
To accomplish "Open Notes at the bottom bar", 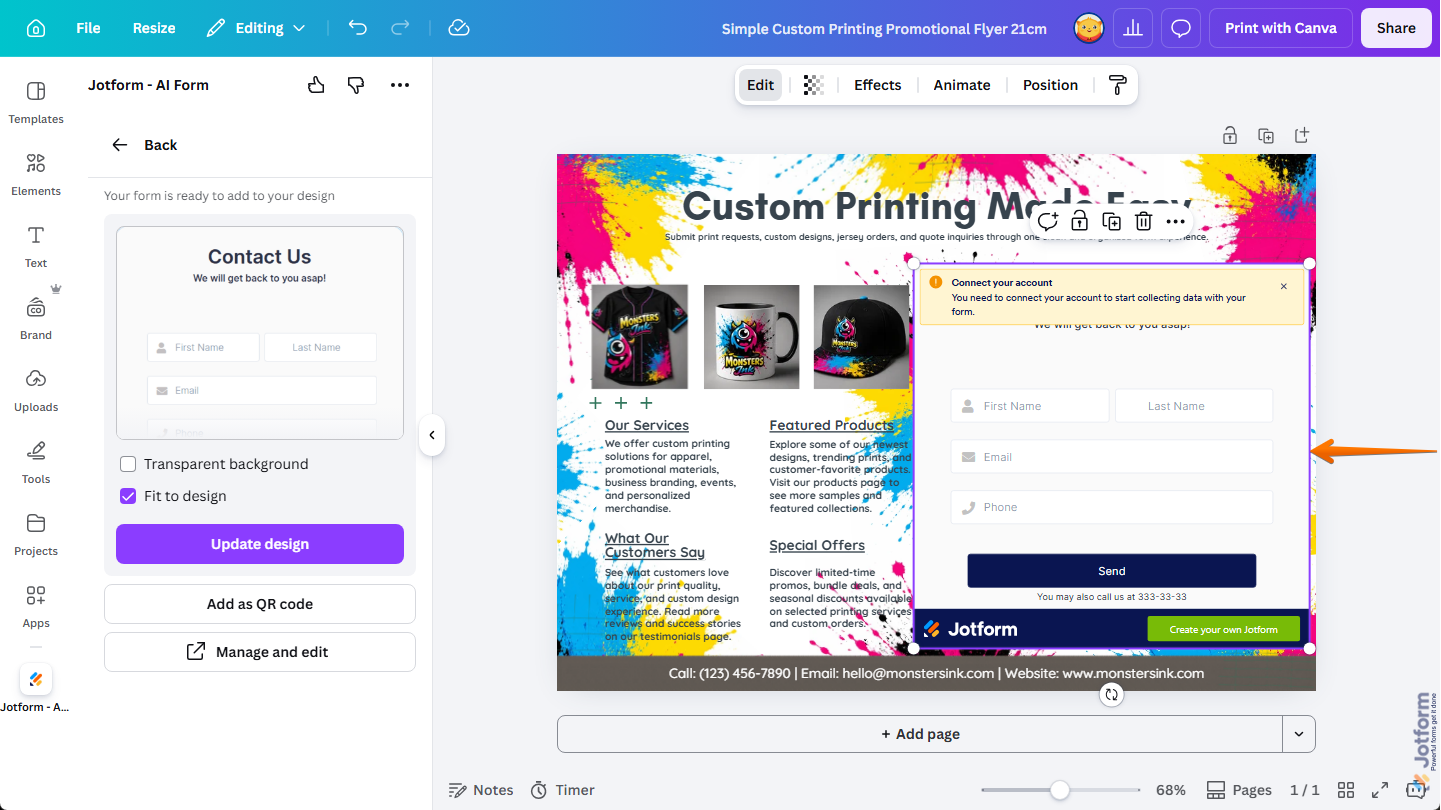I will [x=481, y=790].
